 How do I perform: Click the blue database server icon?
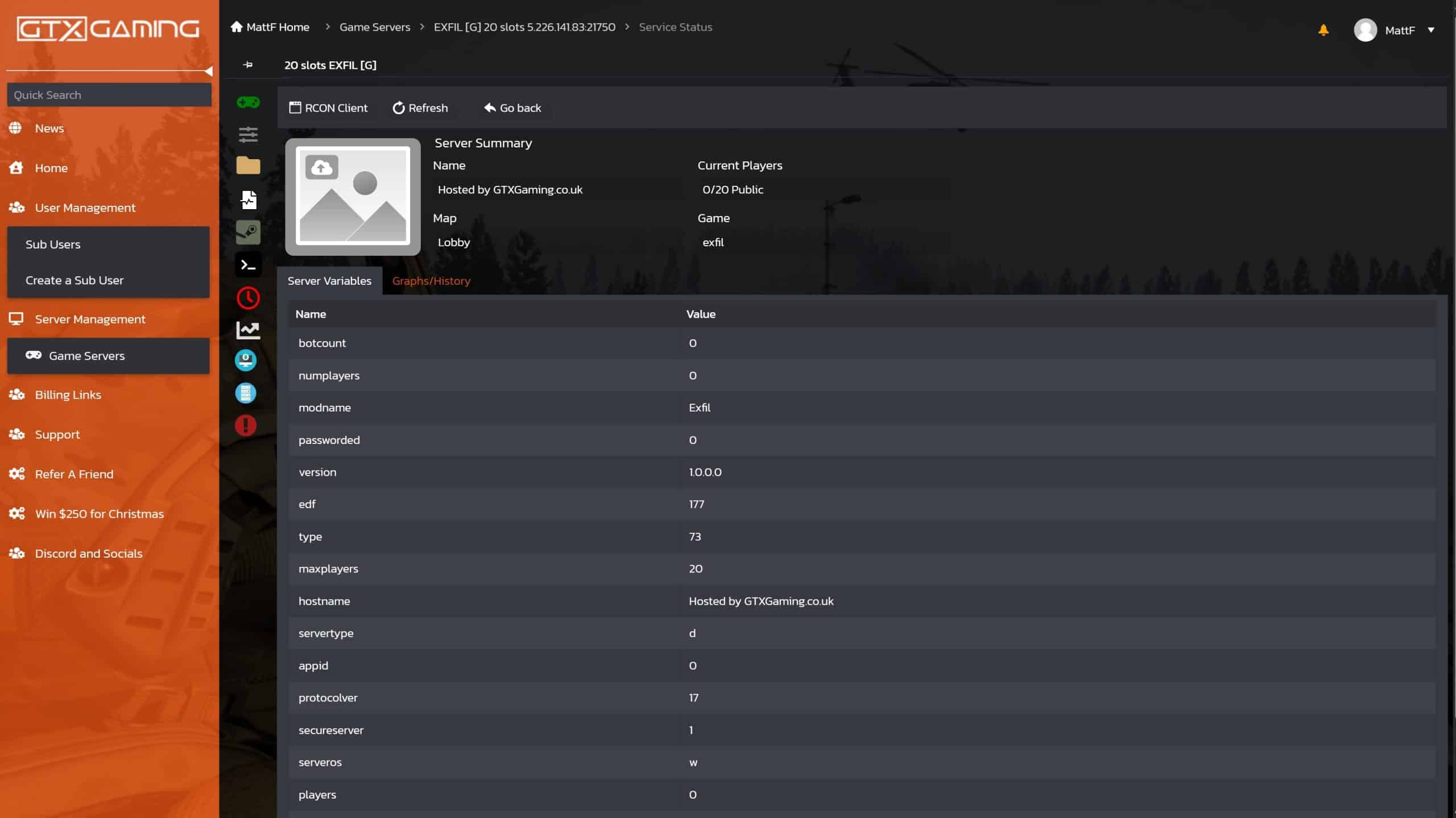(246, 393)
